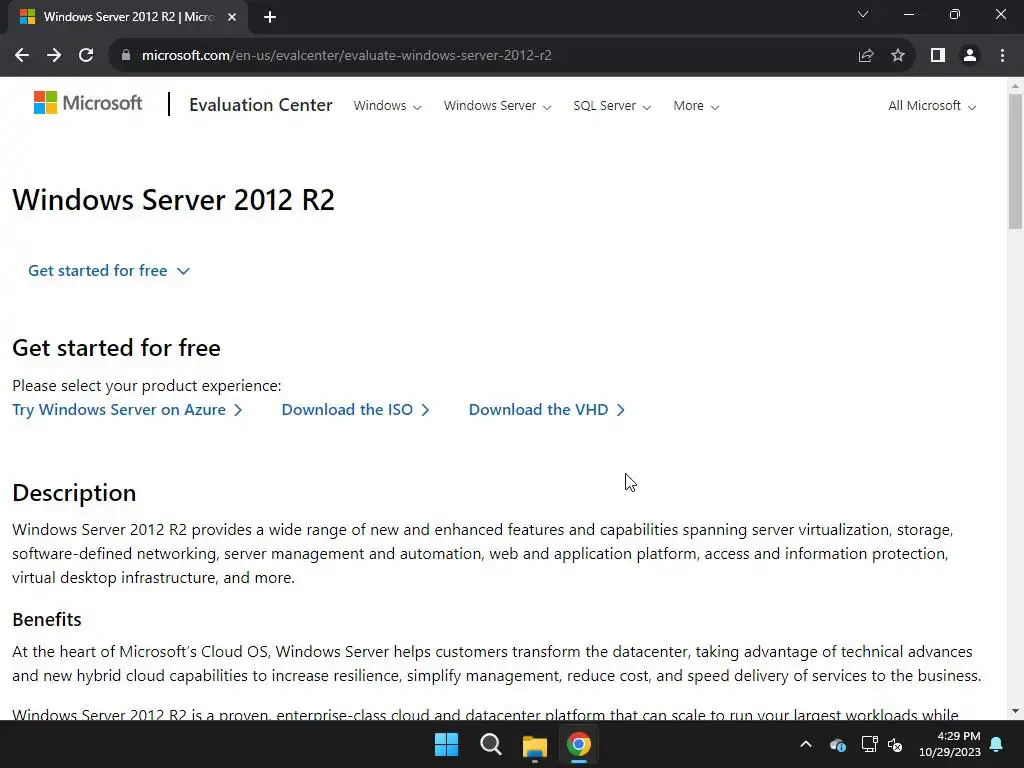Open the Chrome three-dot menu
Screen dimensions: 1024x768
pos(1002,56)
